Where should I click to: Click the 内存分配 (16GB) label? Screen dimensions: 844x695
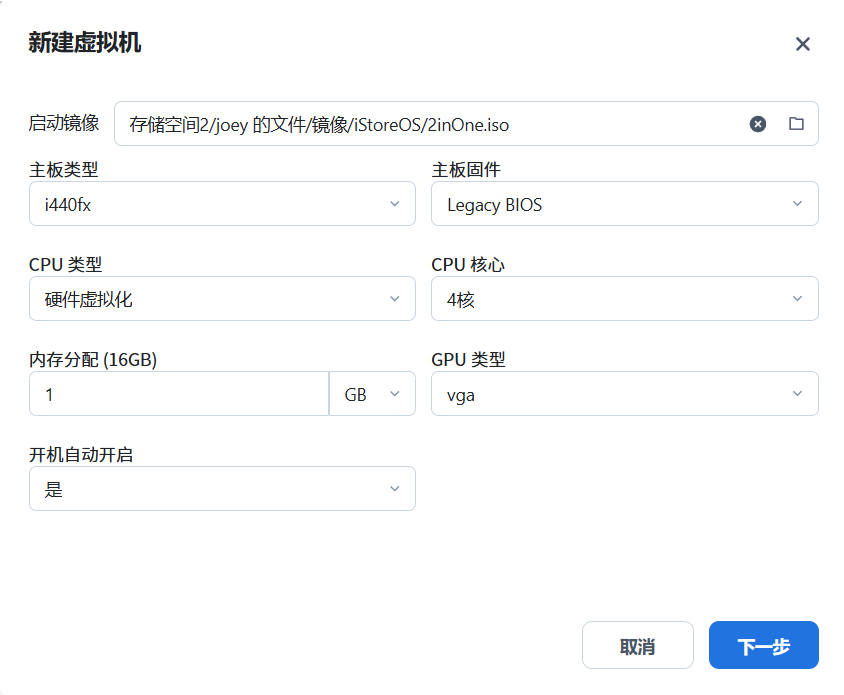click(x=93, y=360)
